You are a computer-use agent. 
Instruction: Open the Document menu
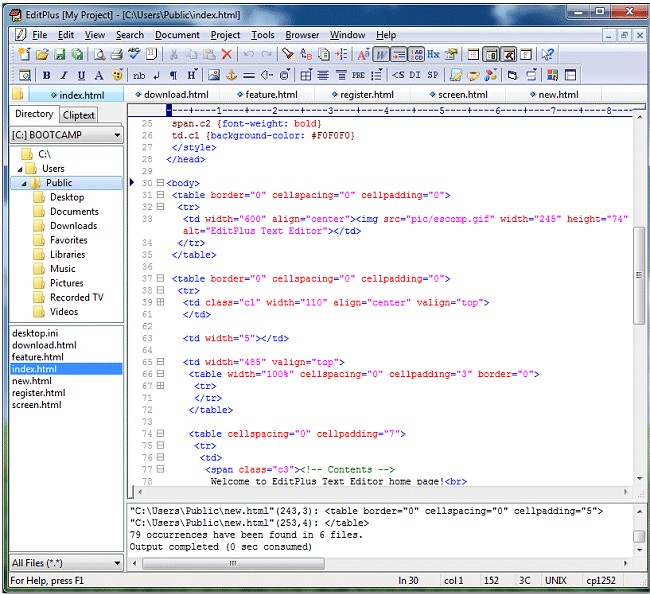(x=177, y=35)
